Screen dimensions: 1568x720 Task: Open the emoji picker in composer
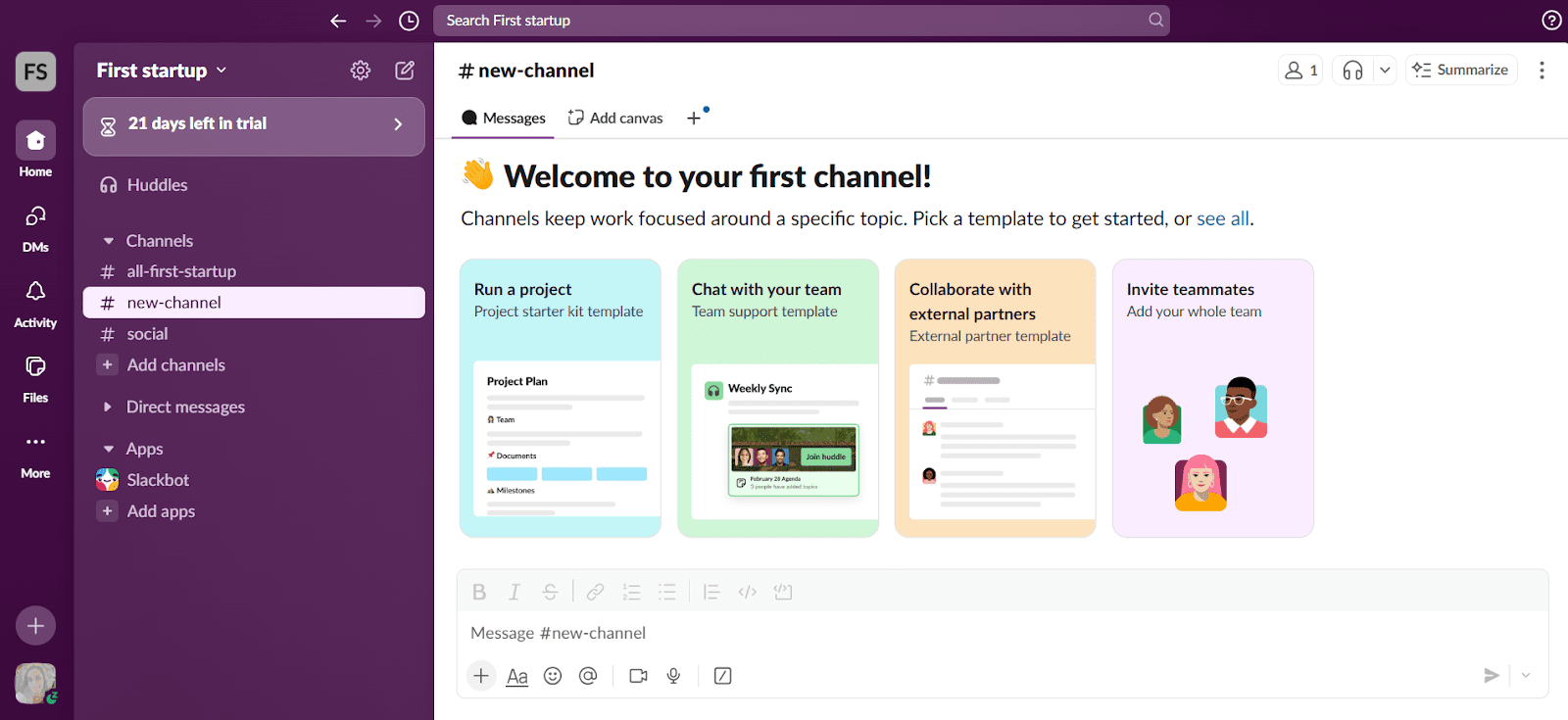[x=553, y=676]
